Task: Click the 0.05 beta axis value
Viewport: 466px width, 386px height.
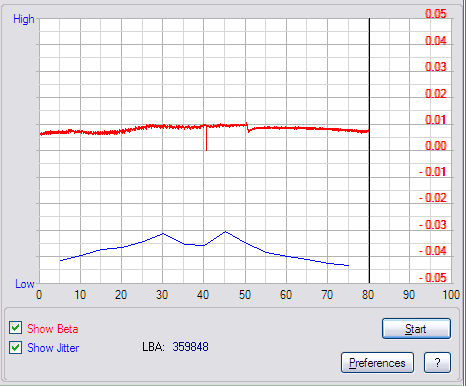Action: [436, 14]
